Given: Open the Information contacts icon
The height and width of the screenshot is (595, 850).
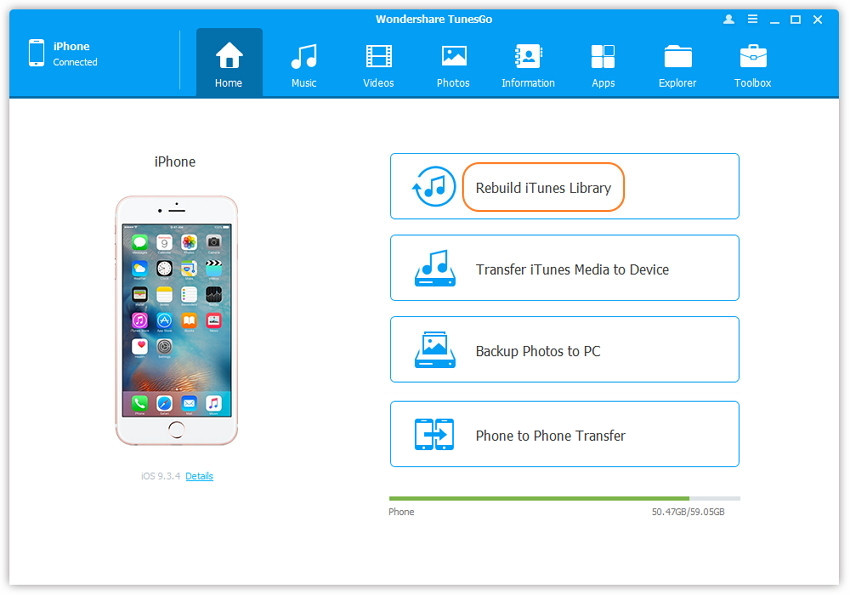Looking at the screenshot, I should [528, 56].
